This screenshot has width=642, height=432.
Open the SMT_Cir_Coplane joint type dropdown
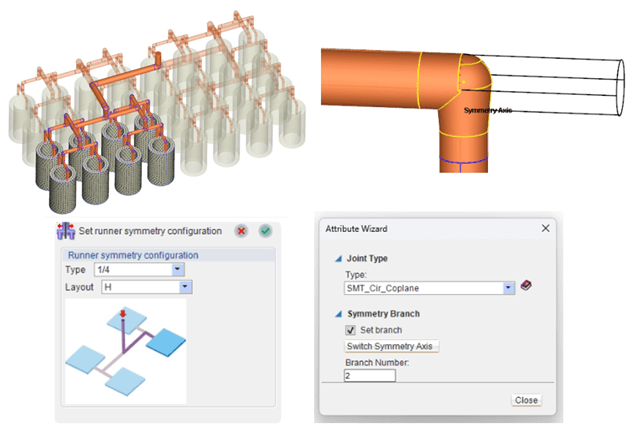click(x=509, y=287)
